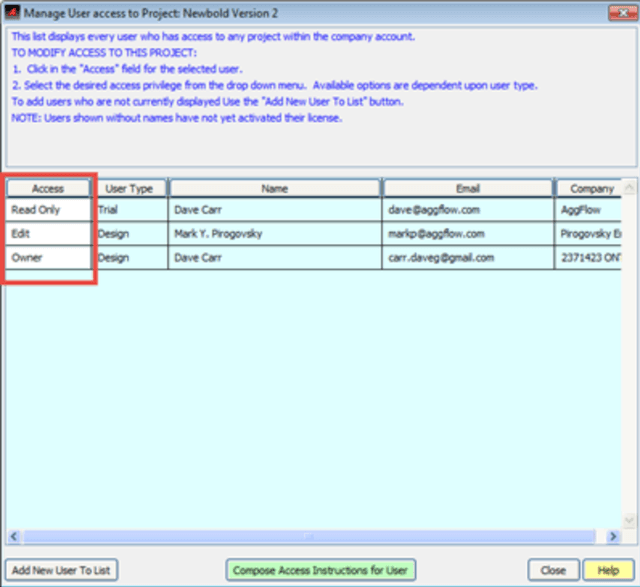Click the horizontal scrollbar below the table

point(310,537)
